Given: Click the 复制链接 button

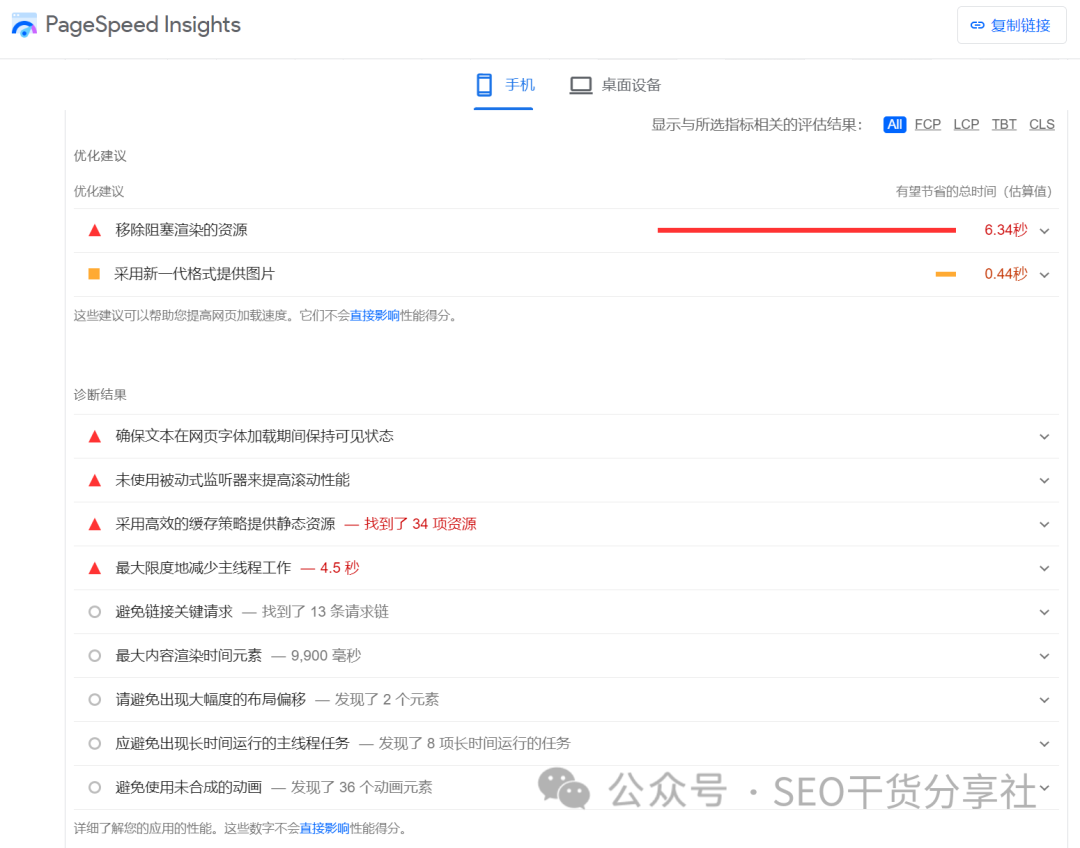Looking at the screenshot, I should tap(1011, 25).
